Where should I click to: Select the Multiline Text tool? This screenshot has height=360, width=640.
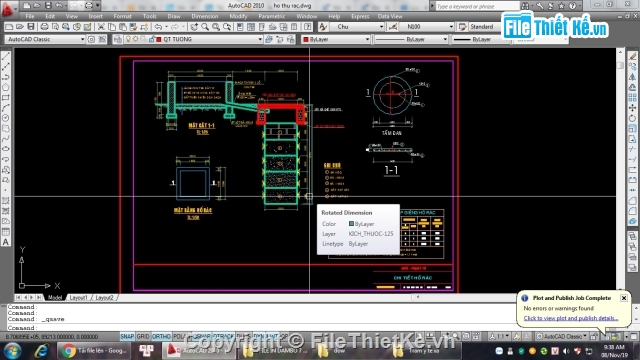click(x=6, y=242)
